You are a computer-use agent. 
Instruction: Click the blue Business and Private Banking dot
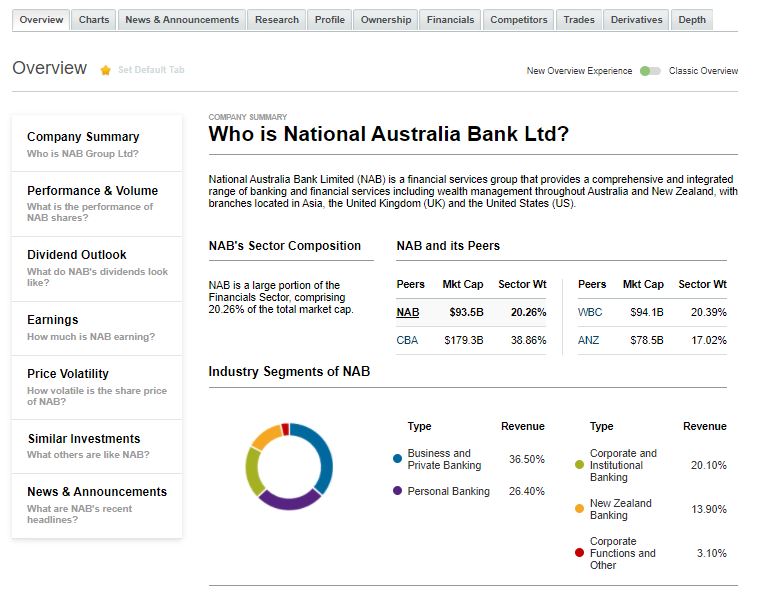click(397, 459)
